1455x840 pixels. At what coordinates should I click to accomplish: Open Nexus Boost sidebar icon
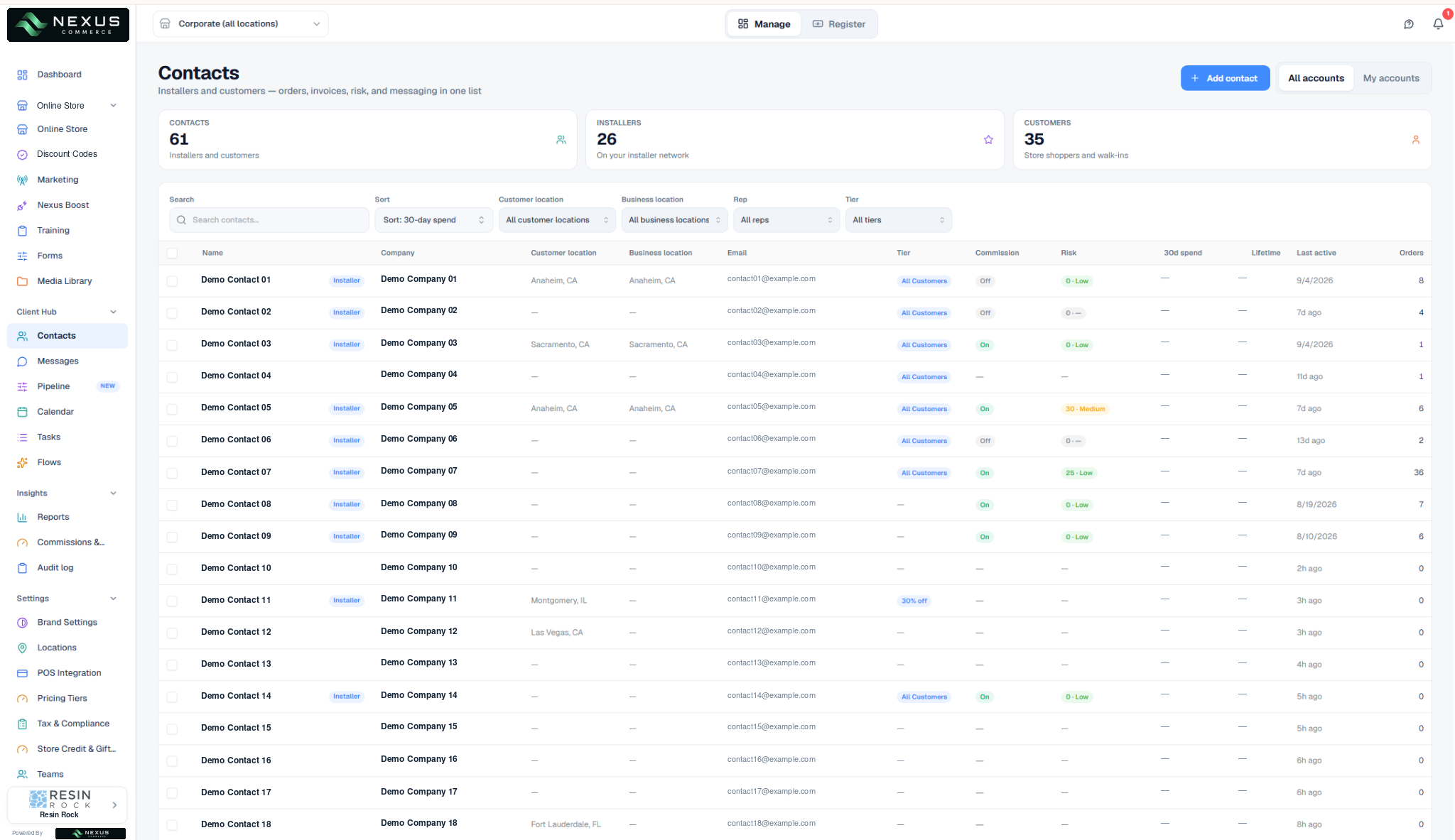click(22, 205)
